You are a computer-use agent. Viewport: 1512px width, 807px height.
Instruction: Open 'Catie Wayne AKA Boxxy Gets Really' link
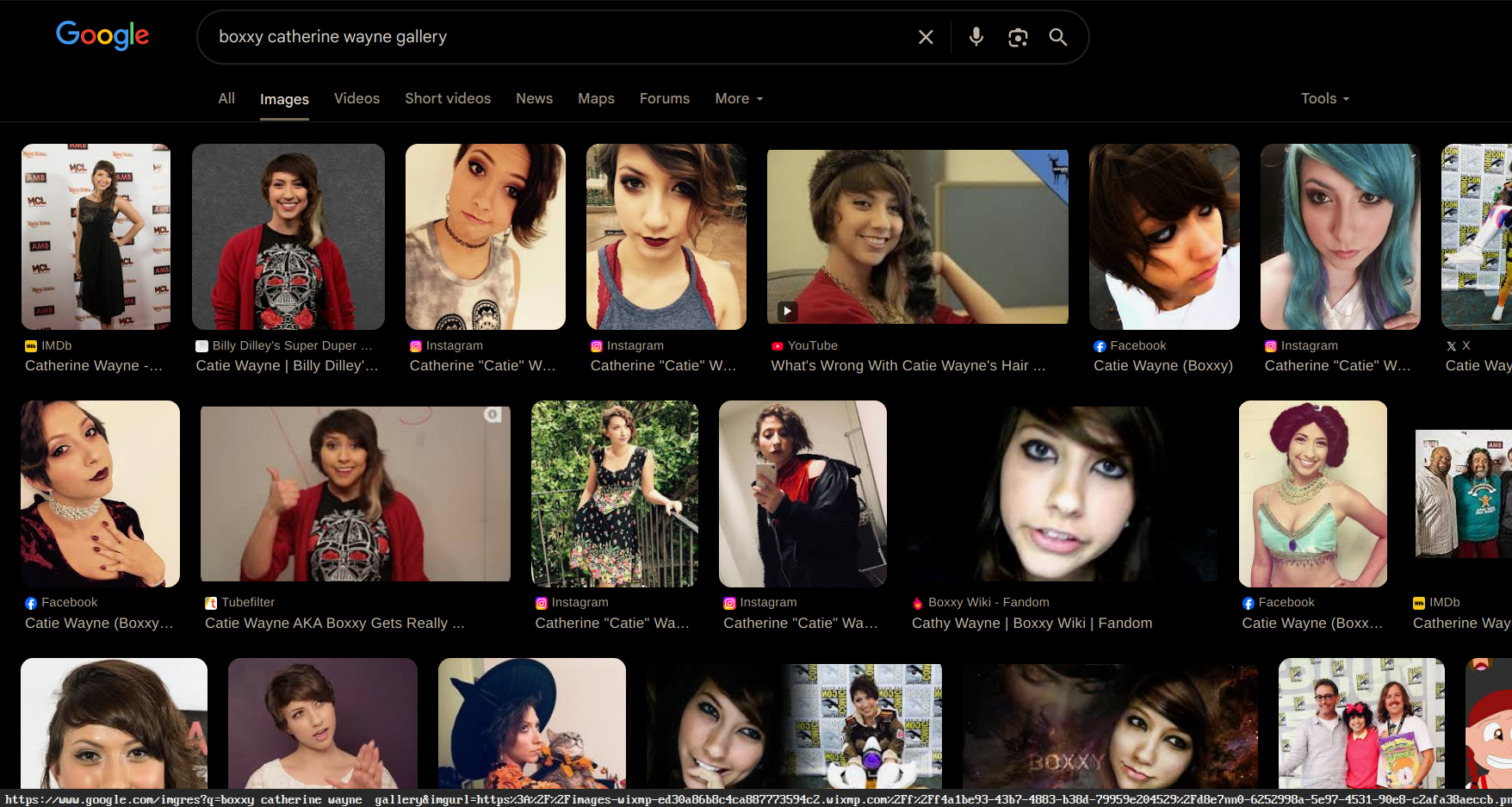335,624
